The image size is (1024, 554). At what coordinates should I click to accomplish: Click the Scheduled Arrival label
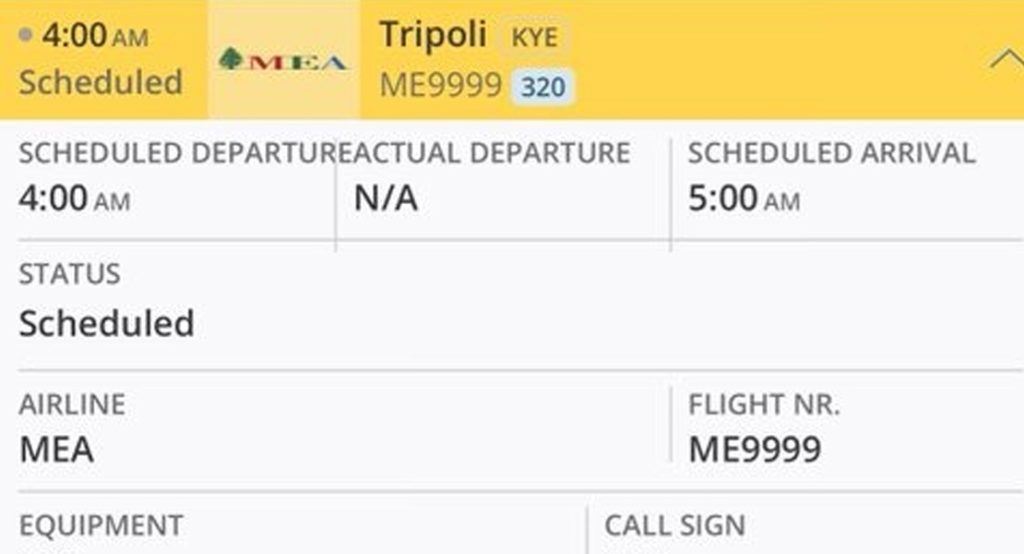pos(831,153)
